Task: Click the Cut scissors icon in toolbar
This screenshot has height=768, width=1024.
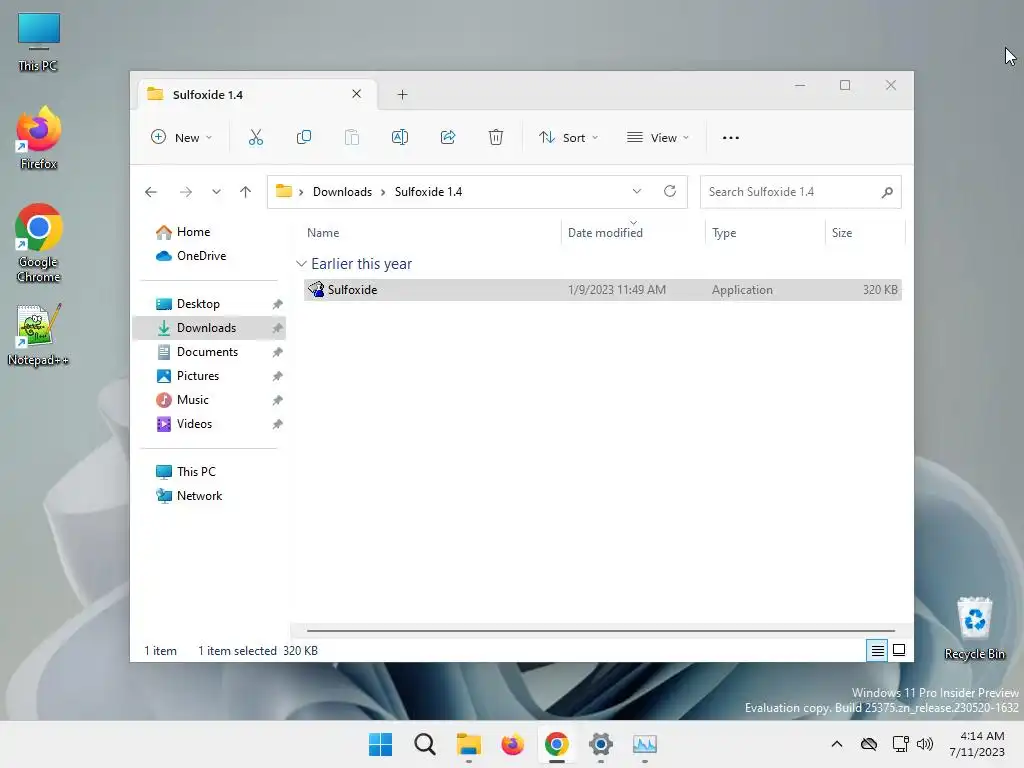Action: click(255, 137)
